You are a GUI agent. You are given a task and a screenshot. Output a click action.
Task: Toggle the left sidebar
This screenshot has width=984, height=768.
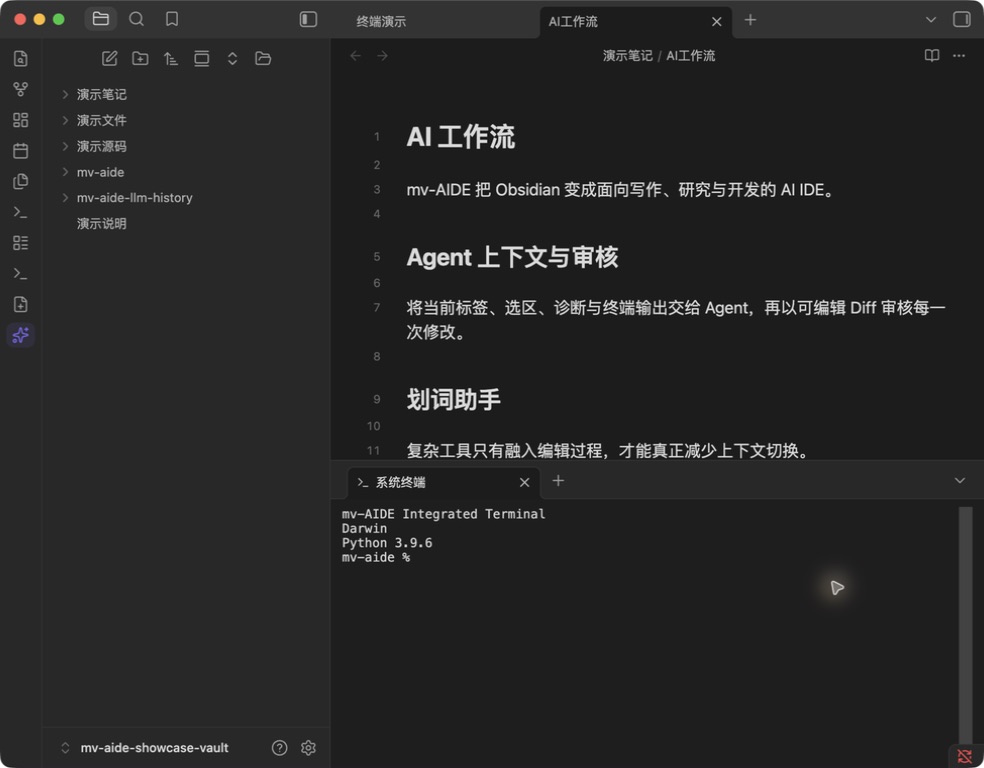pos(308,19)
